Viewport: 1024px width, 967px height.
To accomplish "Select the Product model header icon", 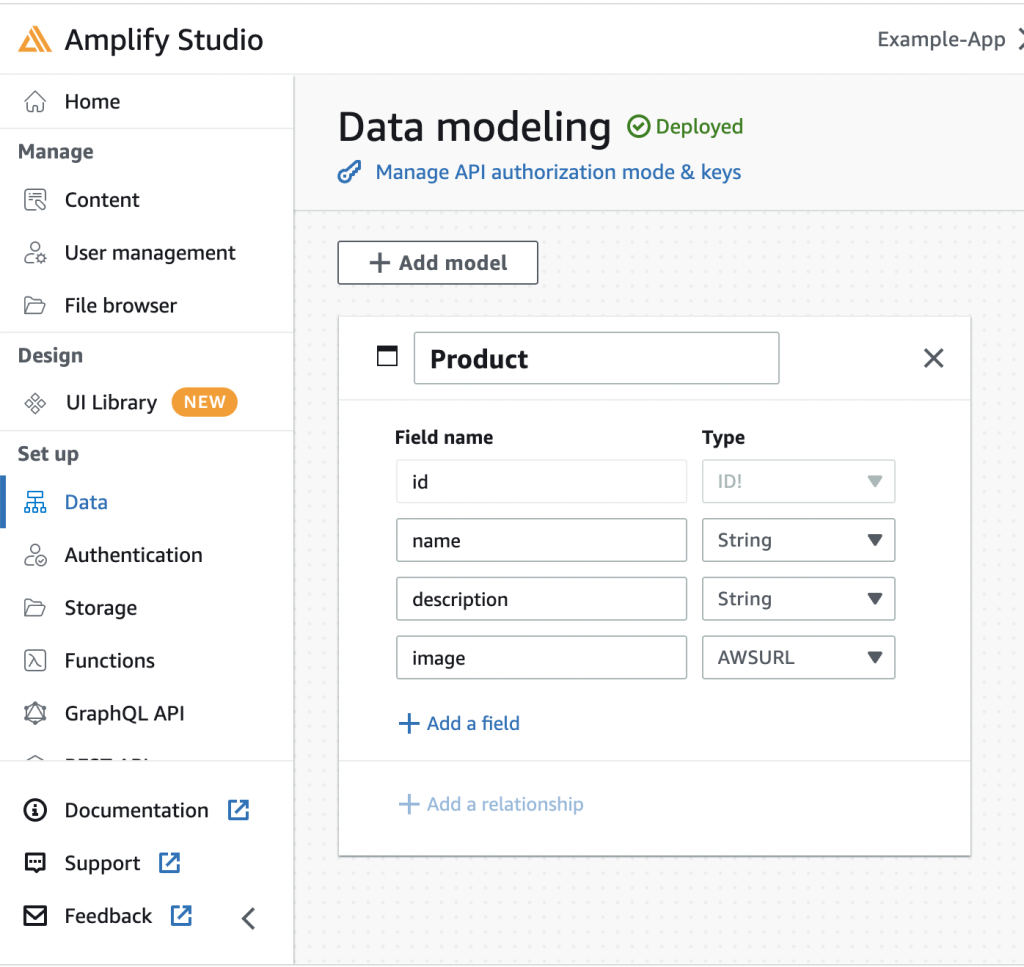I will [x=386, y=355].
